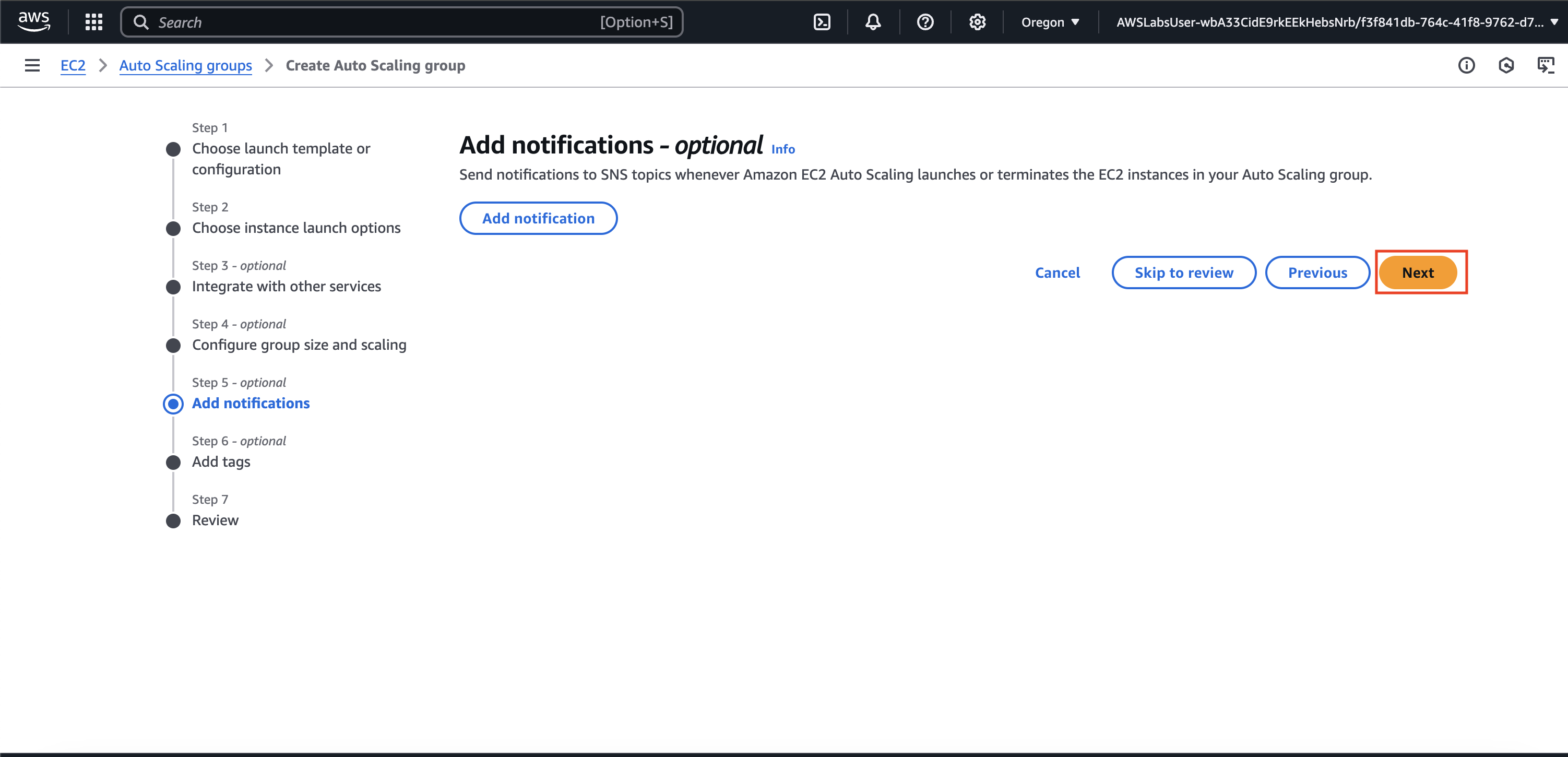Image resolution: width=1568 pixels, height=757 pixels.
Task: Open the help question mark icon
Action: [x=924, y=22]
